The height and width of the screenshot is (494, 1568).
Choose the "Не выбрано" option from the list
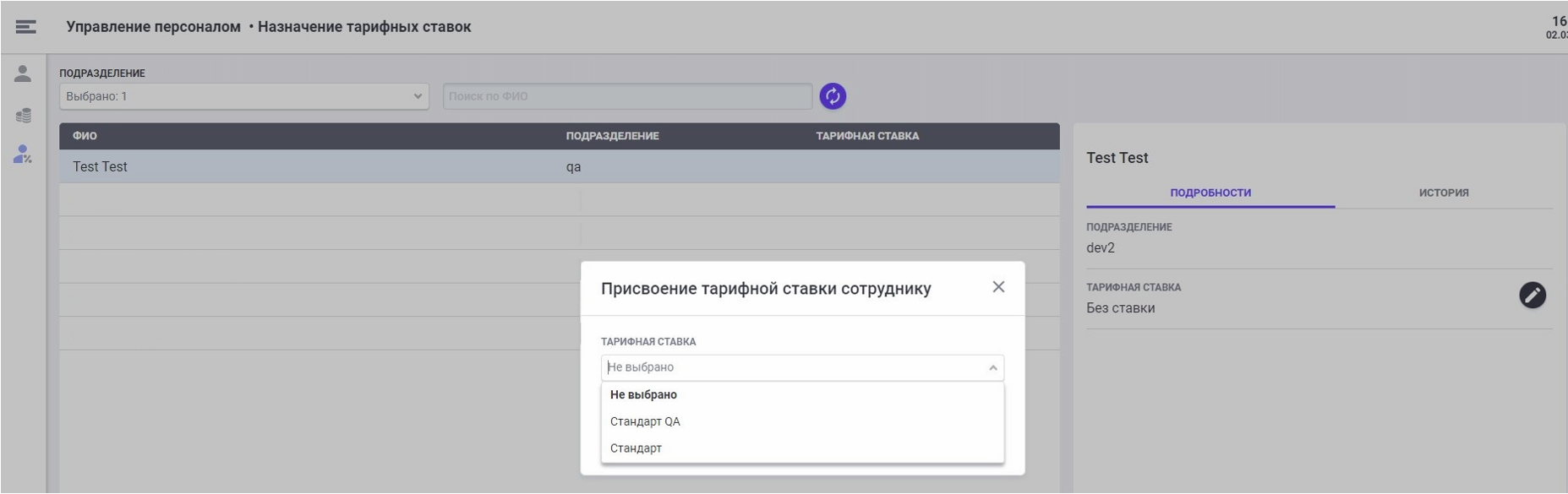coord(643,394)
